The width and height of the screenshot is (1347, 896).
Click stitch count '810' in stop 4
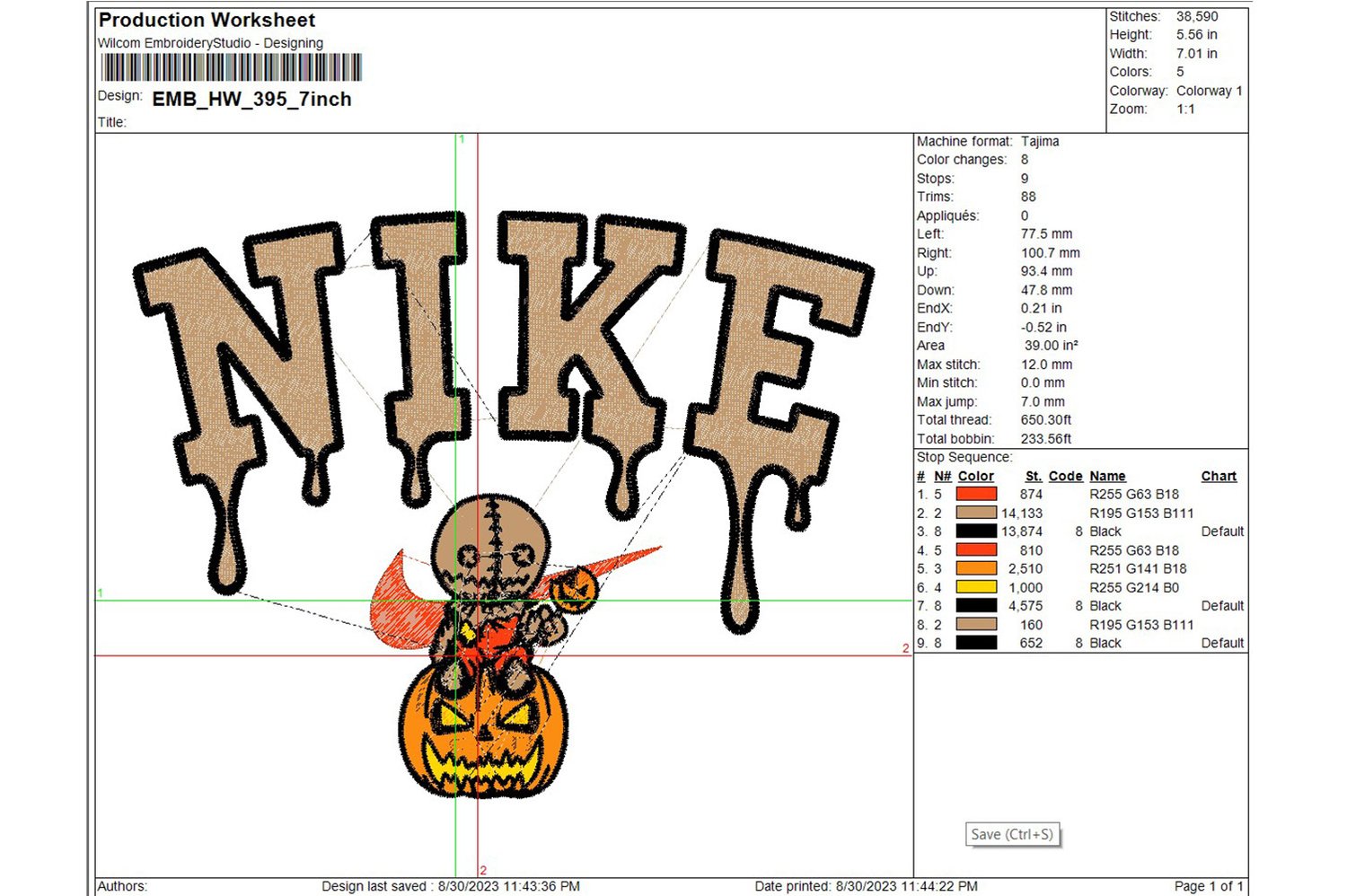point(1031,549)
